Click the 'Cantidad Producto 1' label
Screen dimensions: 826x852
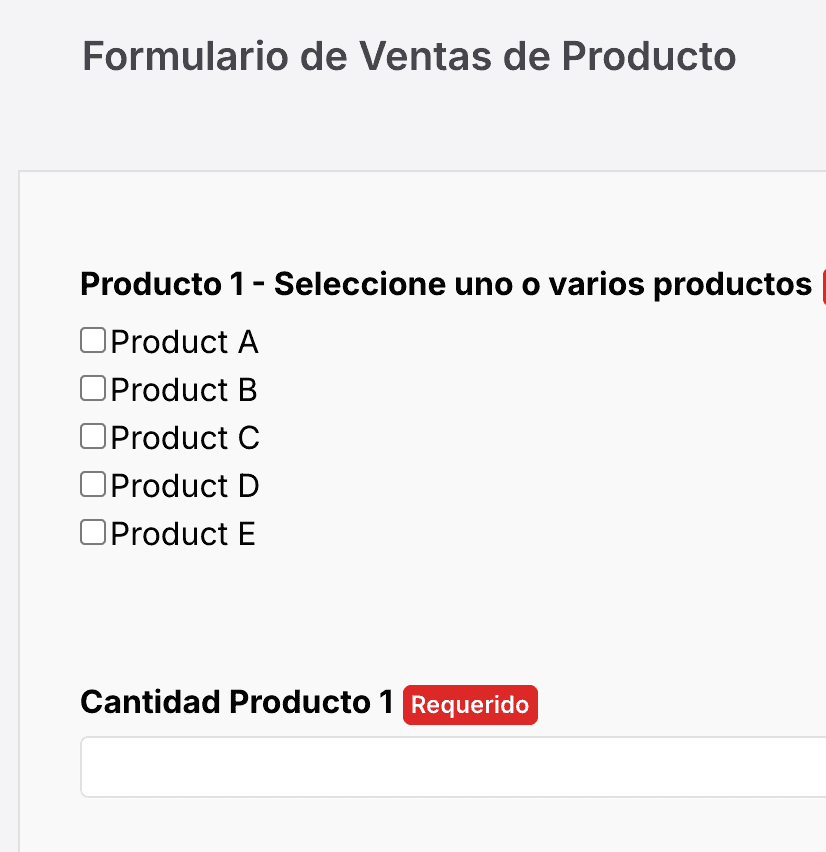(x=238, y=702)
